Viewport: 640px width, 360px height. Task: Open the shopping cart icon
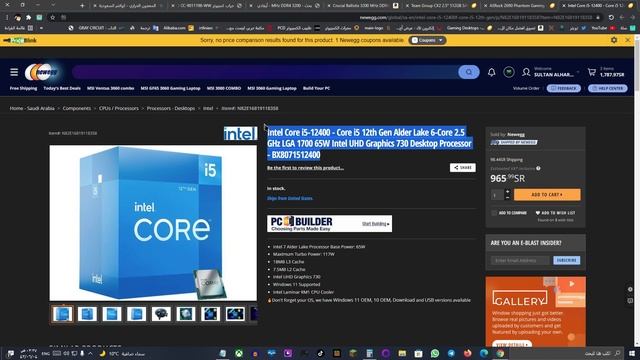point(591,72)
